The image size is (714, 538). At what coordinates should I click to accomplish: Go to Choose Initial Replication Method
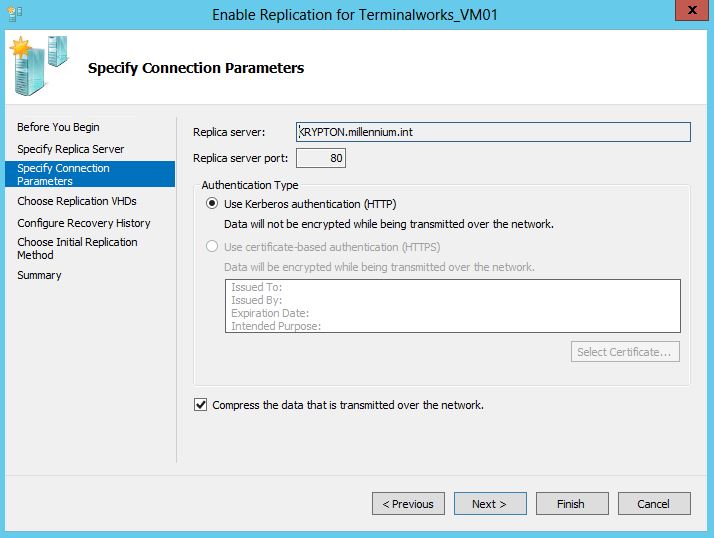click(77, 248)
